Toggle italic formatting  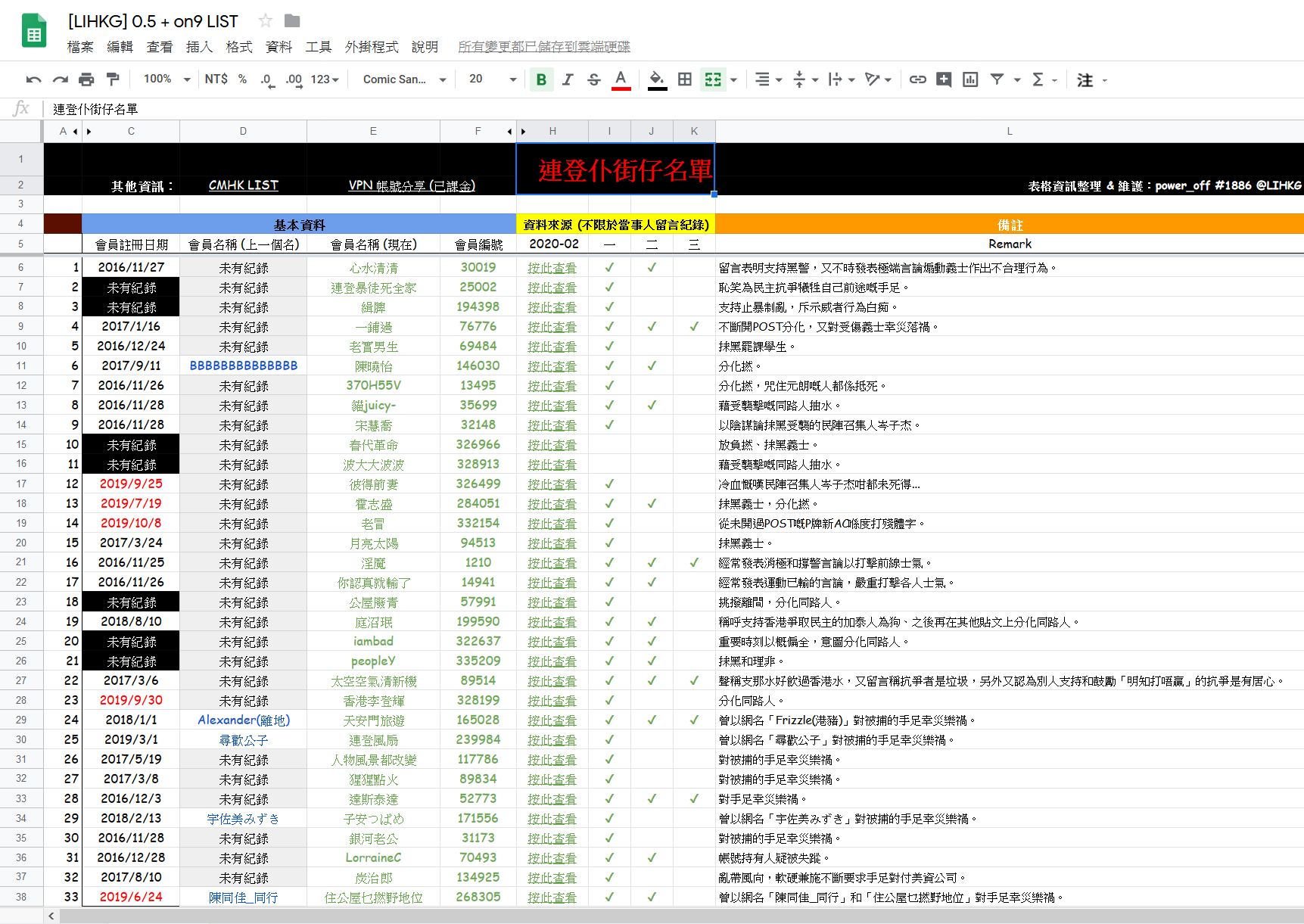click(x=568, y=79)
